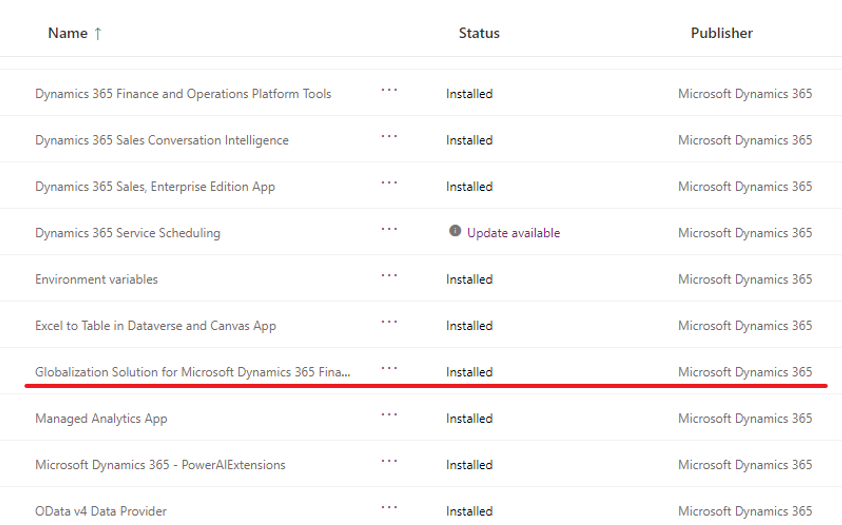Click the publisher of OData v4 Data Provider
Screen dimensions: 842x525
[745, 511]
